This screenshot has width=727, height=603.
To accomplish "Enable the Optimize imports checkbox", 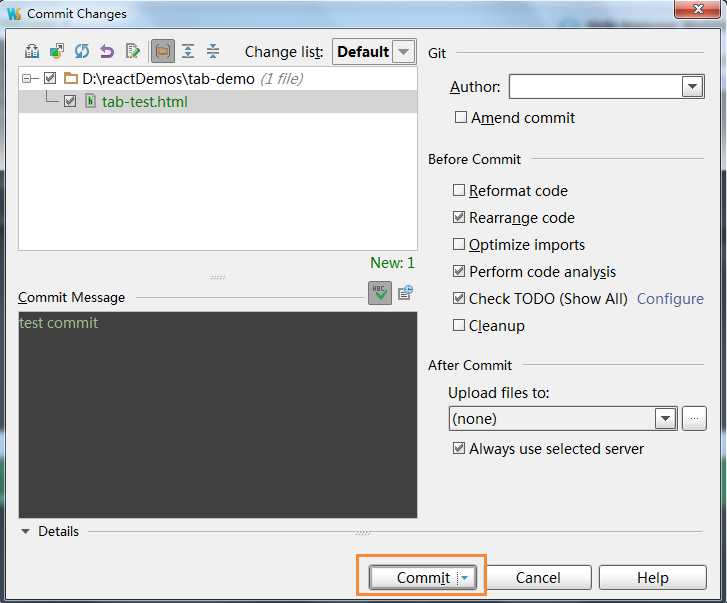I will (x=459, y=244).
